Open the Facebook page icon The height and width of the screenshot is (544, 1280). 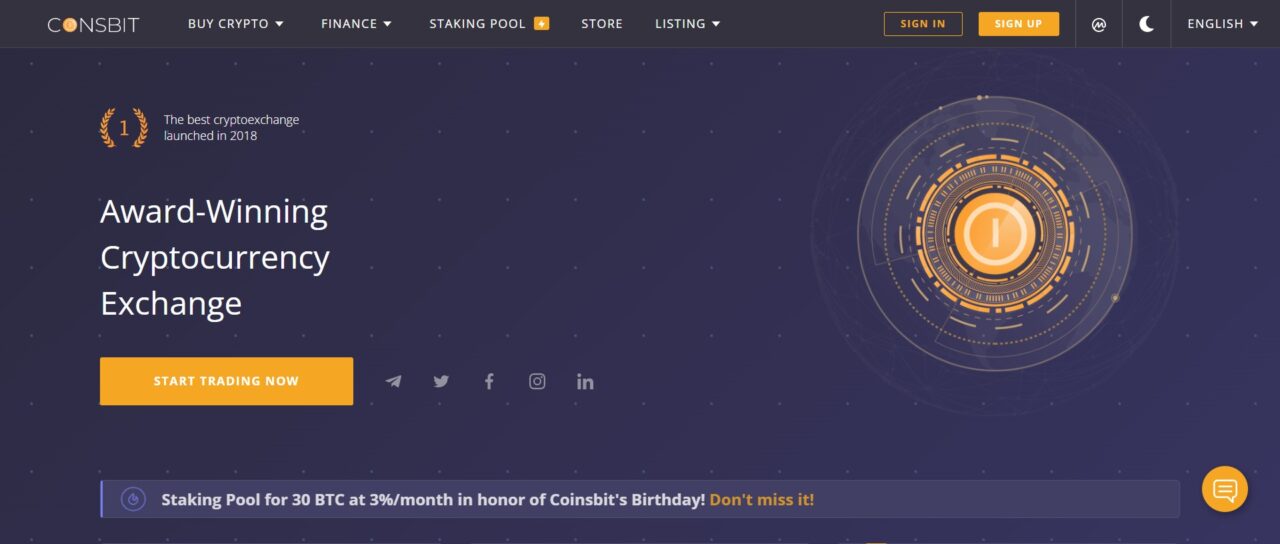489,381
